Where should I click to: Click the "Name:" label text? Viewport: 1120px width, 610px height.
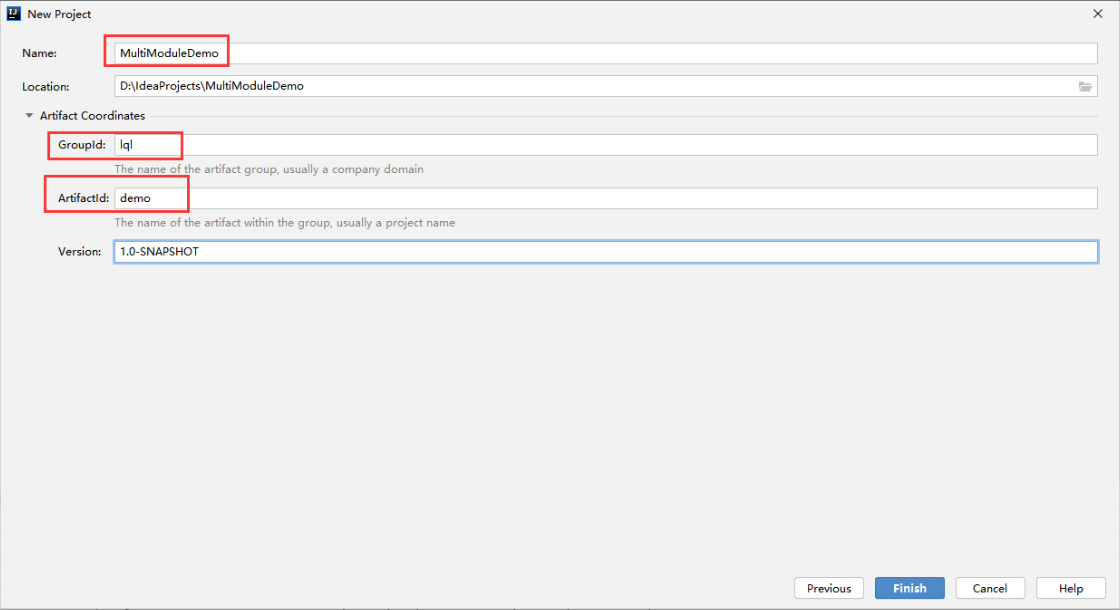coord(39,53)
